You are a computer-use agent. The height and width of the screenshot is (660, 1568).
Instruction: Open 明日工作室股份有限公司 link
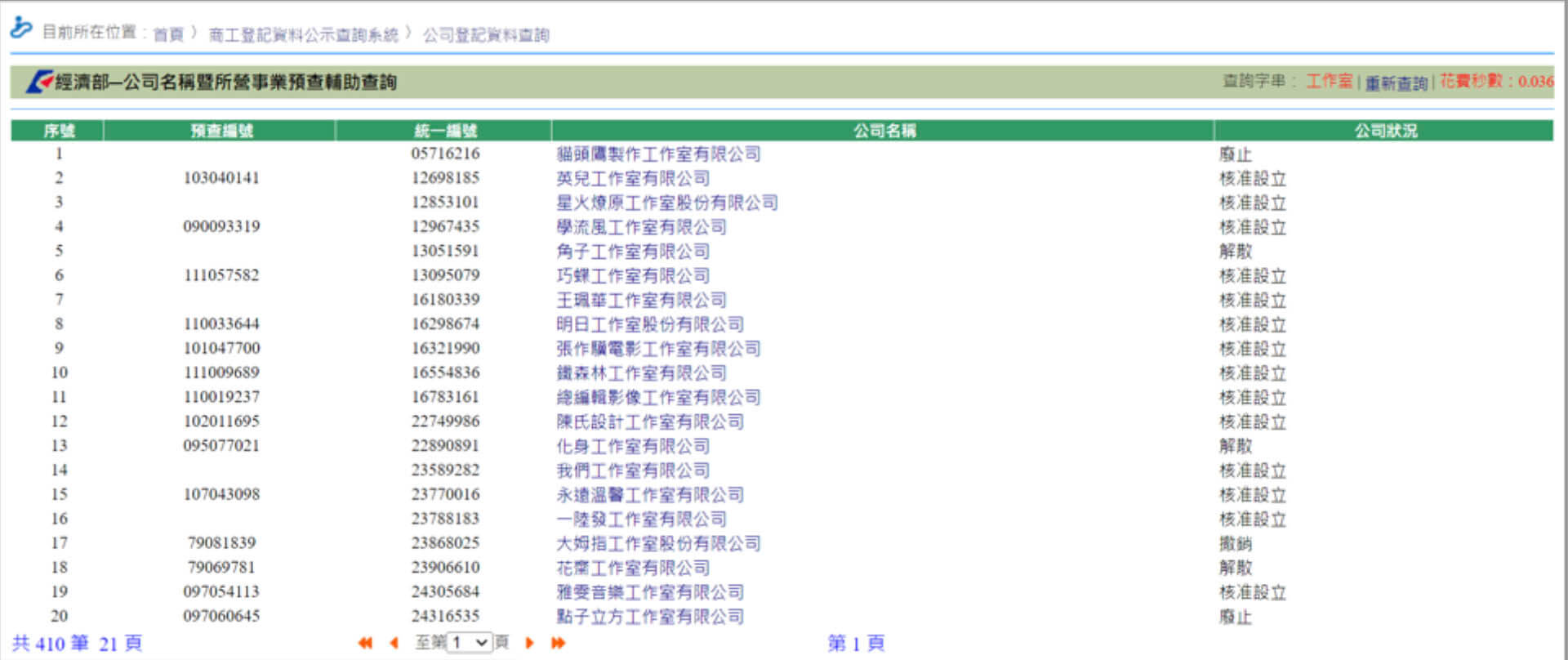[x=650, y=324]
